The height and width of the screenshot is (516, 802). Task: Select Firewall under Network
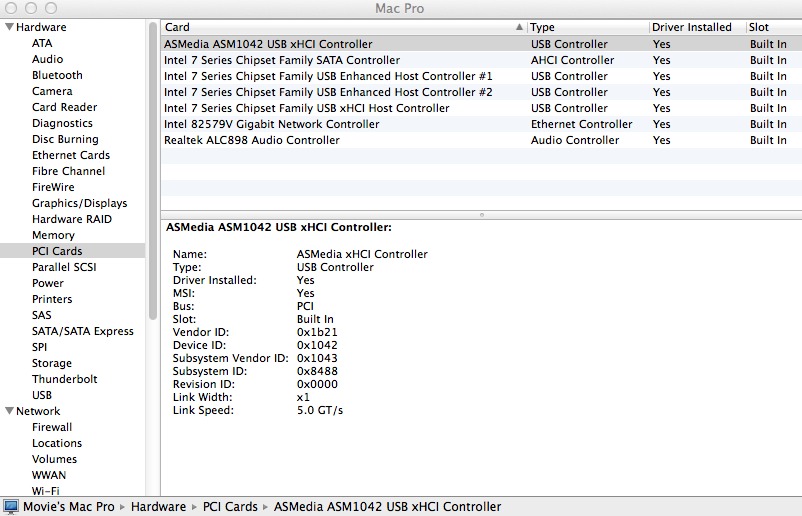[x=52, y=427]
